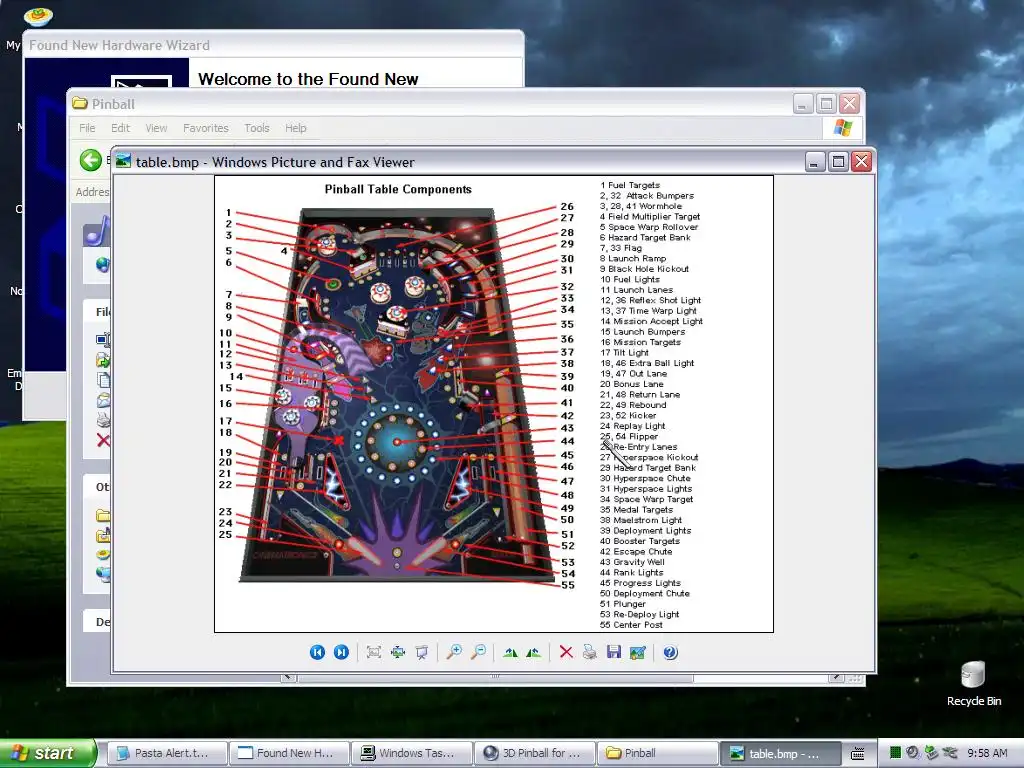Click the Safely Remove Hardware tray icon

[x=931, y=753]
